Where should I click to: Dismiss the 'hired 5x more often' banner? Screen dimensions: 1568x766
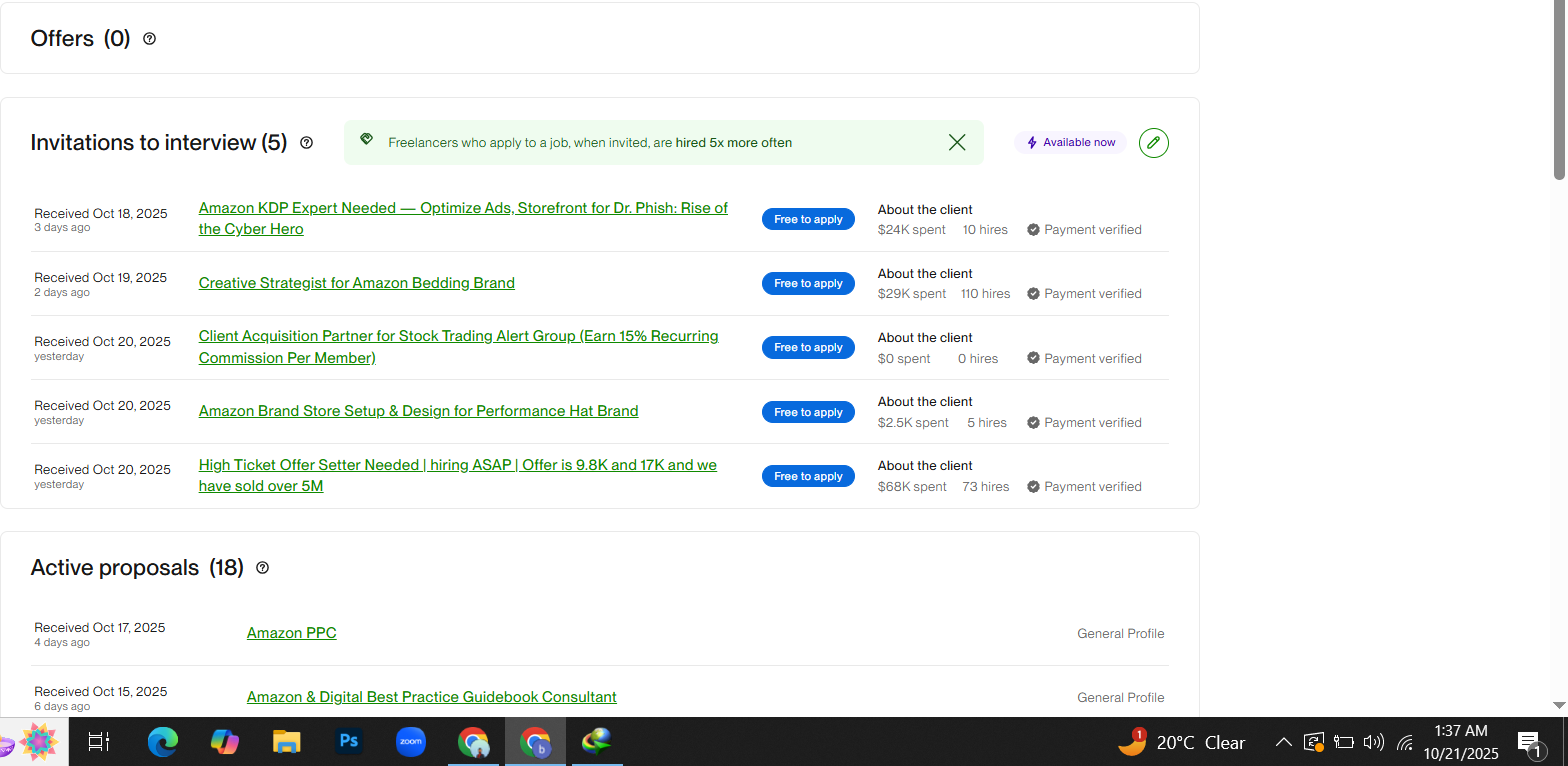tap(957, 143)
